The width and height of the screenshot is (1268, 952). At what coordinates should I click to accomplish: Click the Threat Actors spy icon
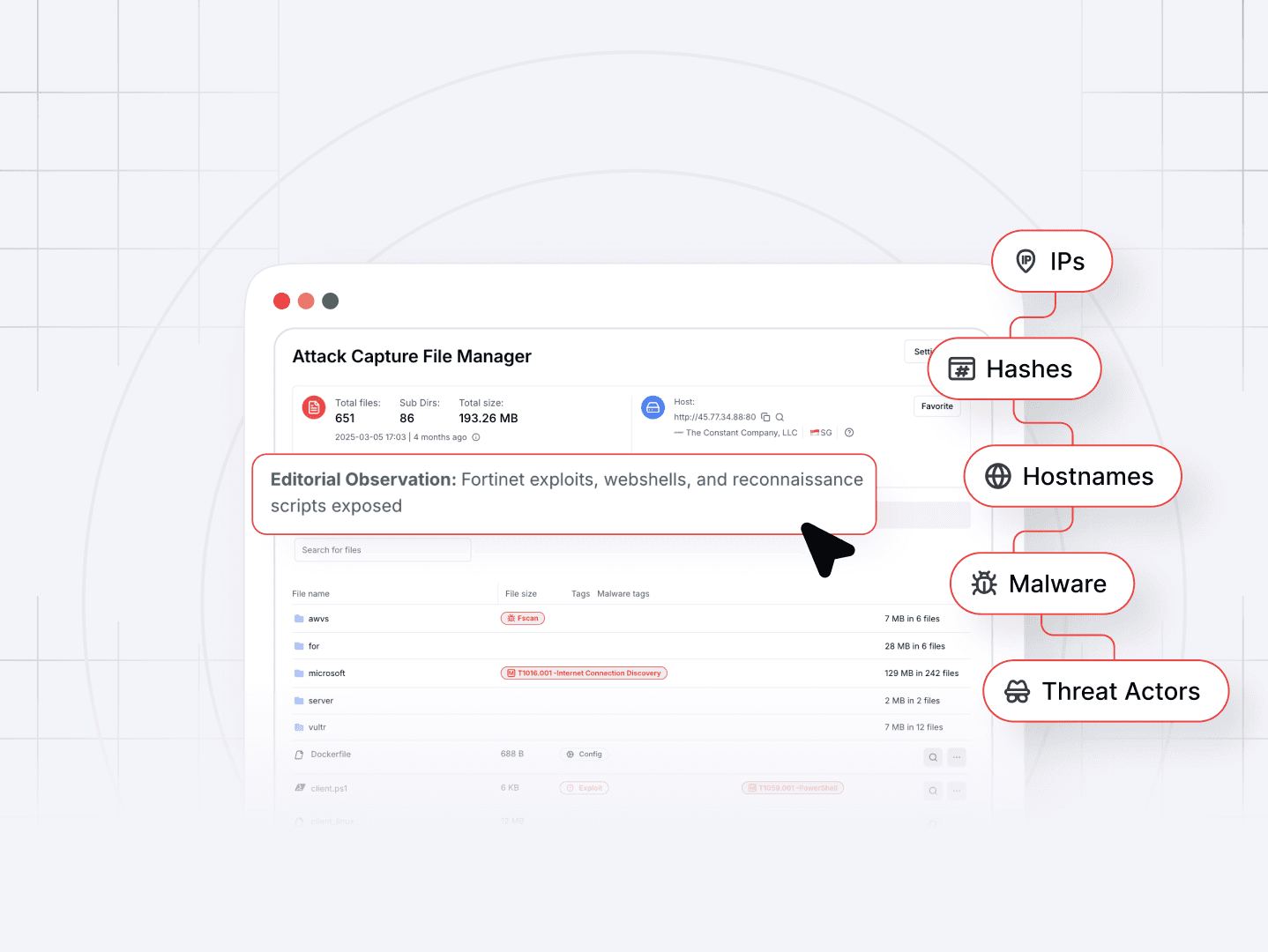1018,691
